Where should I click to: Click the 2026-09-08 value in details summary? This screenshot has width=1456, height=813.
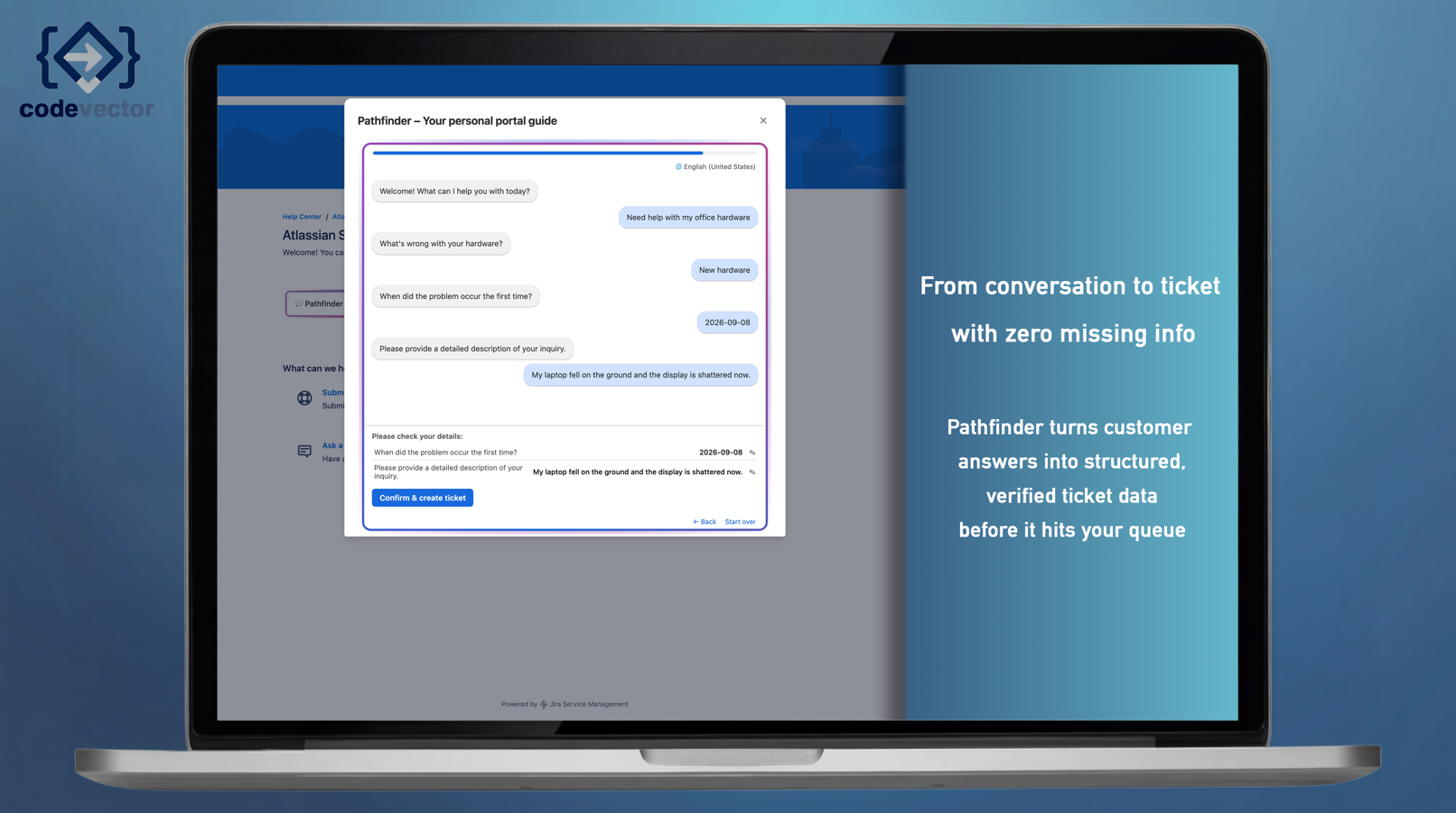pyautogui.click(x=721, y=453)
